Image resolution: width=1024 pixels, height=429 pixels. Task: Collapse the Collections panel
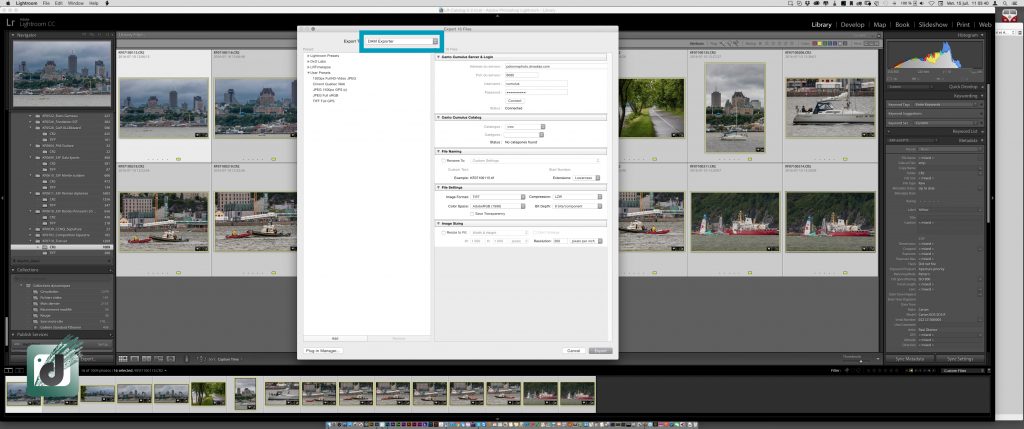14,270
